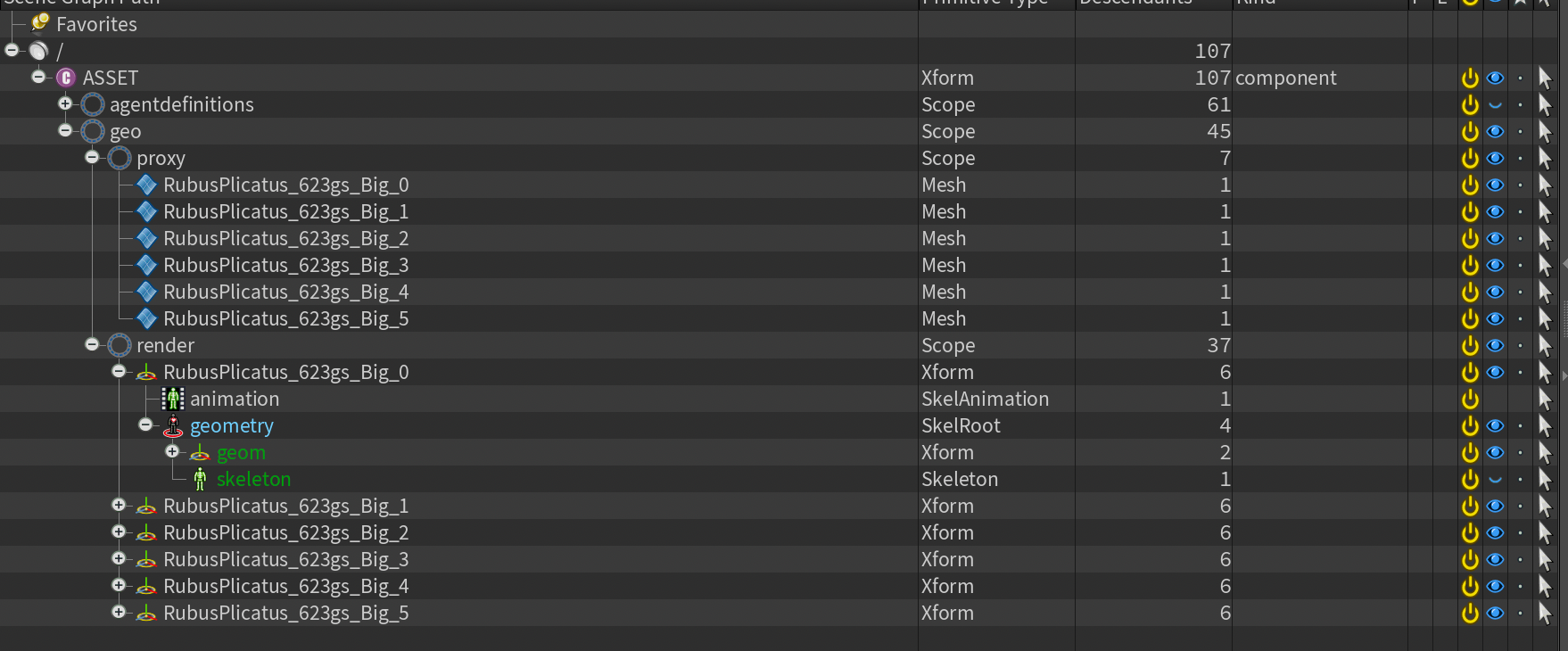
Task: Expand the geom xform under geometry
Action: (172, 451)
